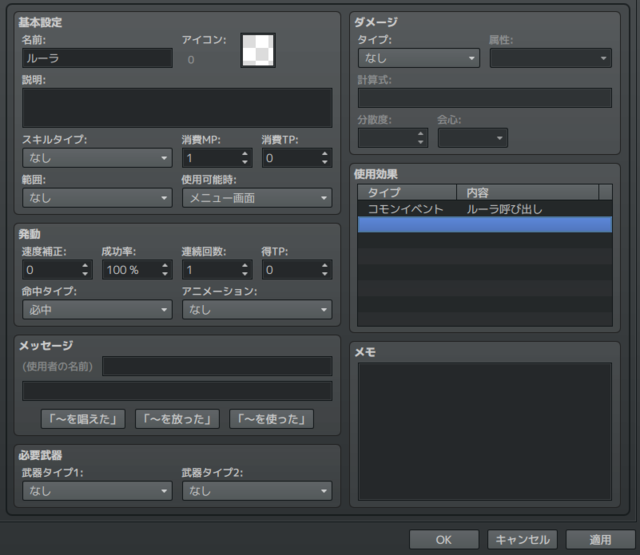Image resolution: width=640 pixels, height=555 pixels.
Task: Click the 内容 column header in 使用効果
Action: click(528, 192)
